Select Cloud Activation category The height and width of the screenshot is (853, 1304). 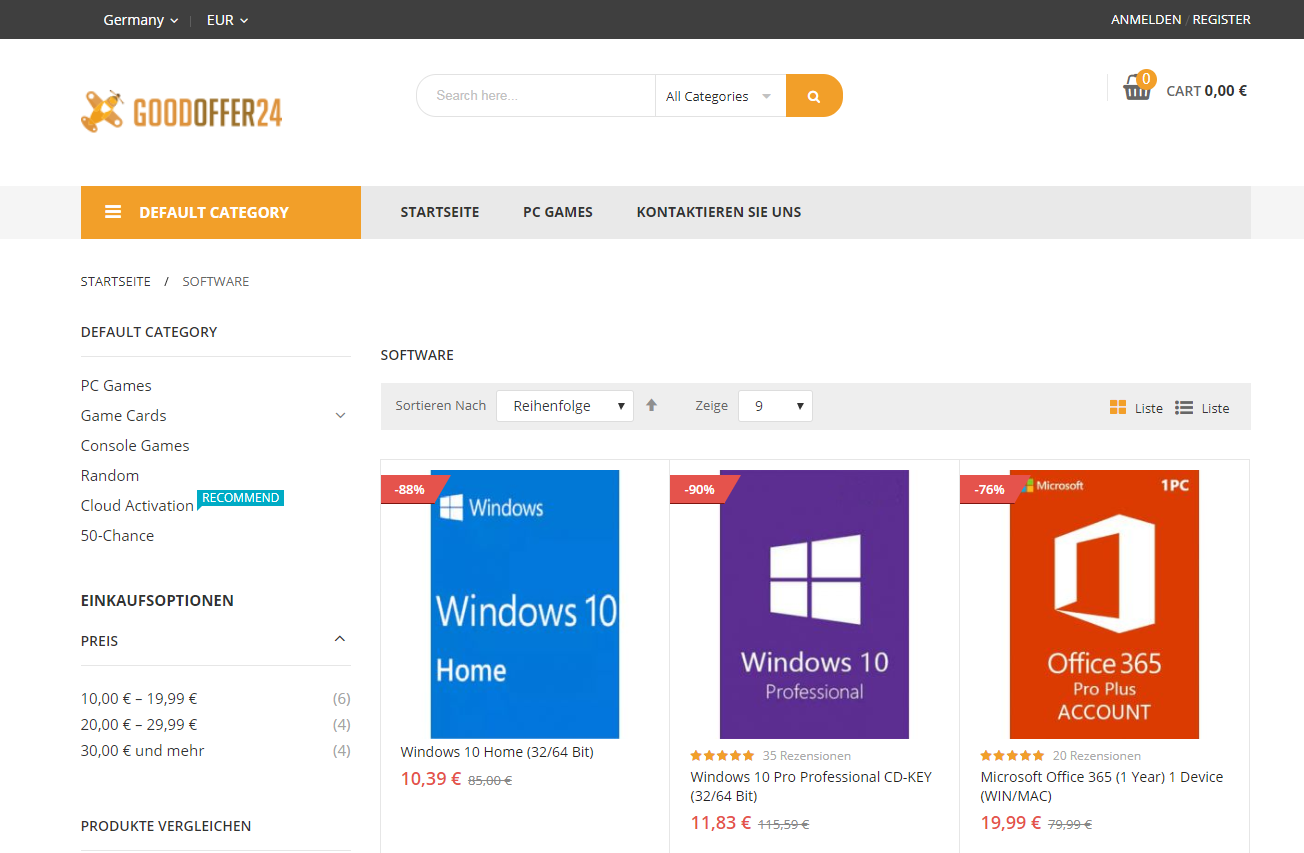(137, 506)
